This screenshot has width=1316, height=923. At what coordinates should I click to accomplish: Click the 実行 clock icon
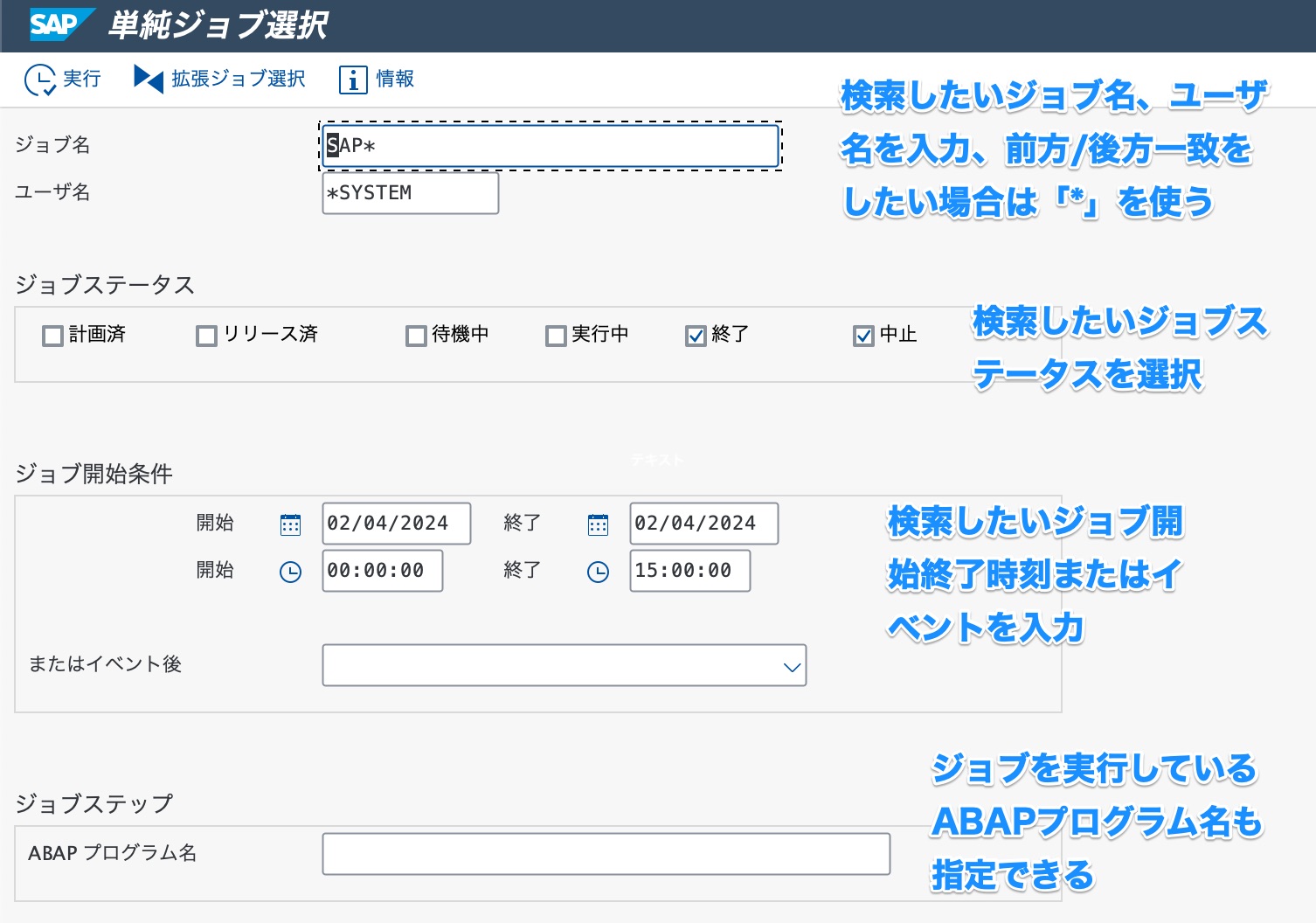coord(38,79)
